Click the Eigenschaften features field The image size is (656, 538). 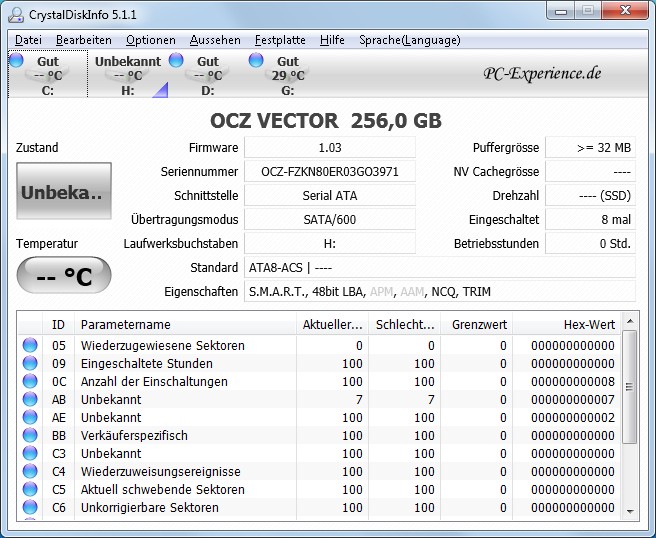click(x=440, y=291)
